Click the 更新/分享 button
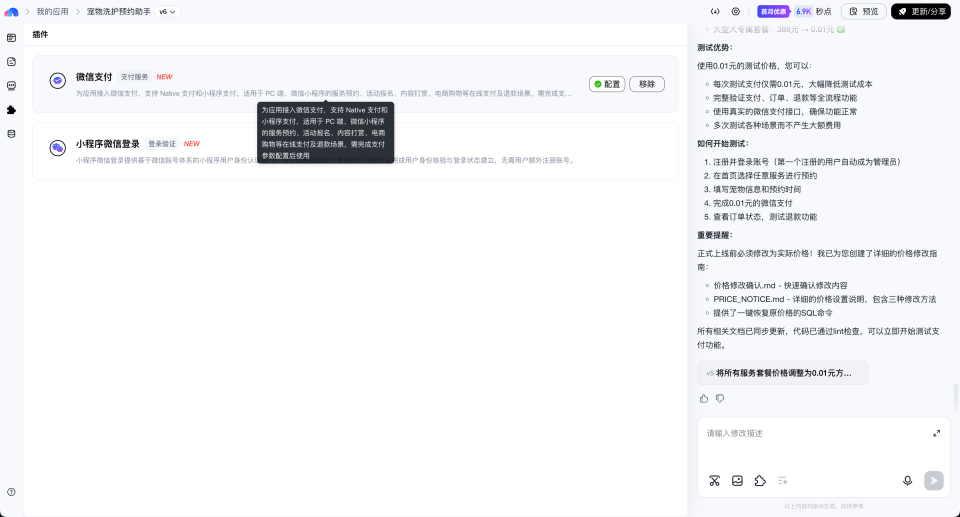The width and height of the screenshot is (960, 517). click(x=921, y=12)
